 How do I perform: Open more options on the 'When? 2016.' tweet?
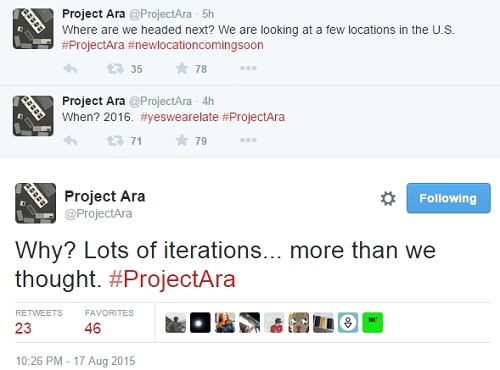[248, 140]
